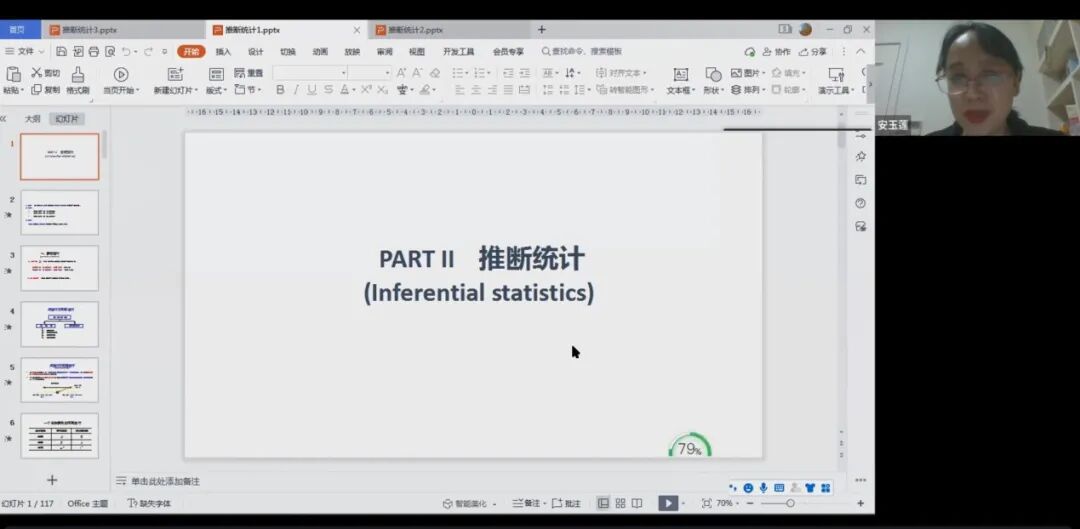
Task: Expand numbered list dropdown
Action: pos(488,73)
